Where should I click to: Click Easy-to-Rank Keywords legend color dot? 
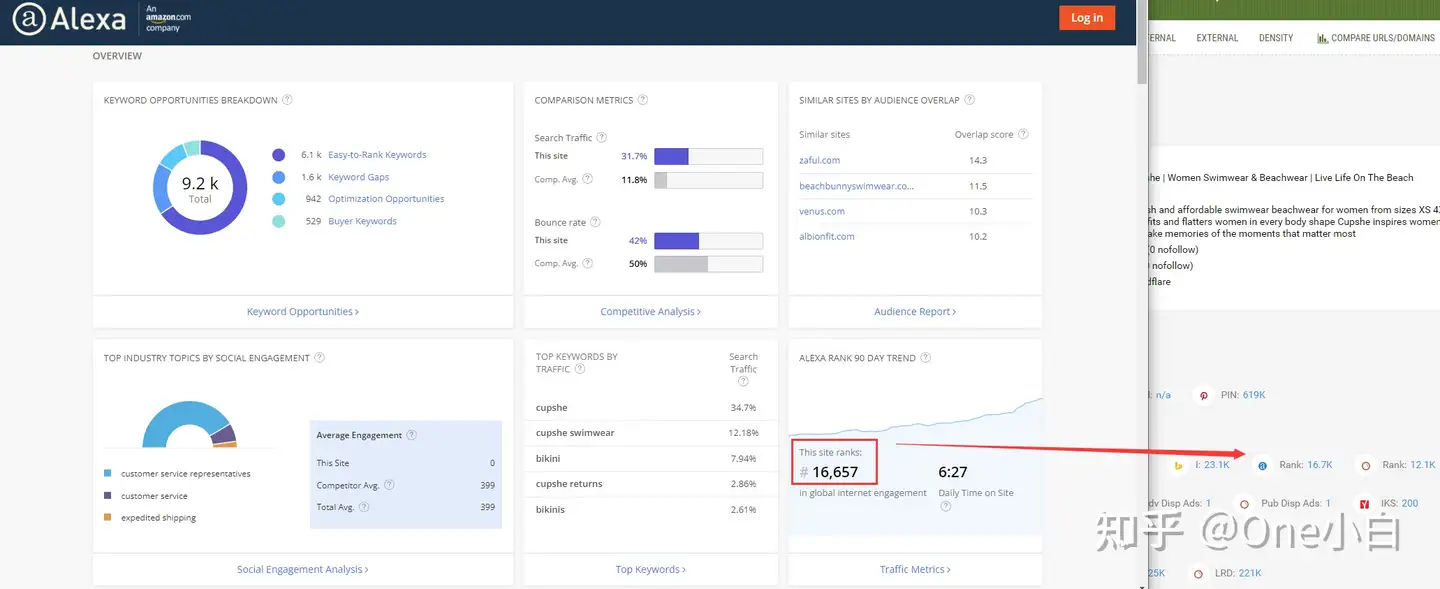pos(279,155)
